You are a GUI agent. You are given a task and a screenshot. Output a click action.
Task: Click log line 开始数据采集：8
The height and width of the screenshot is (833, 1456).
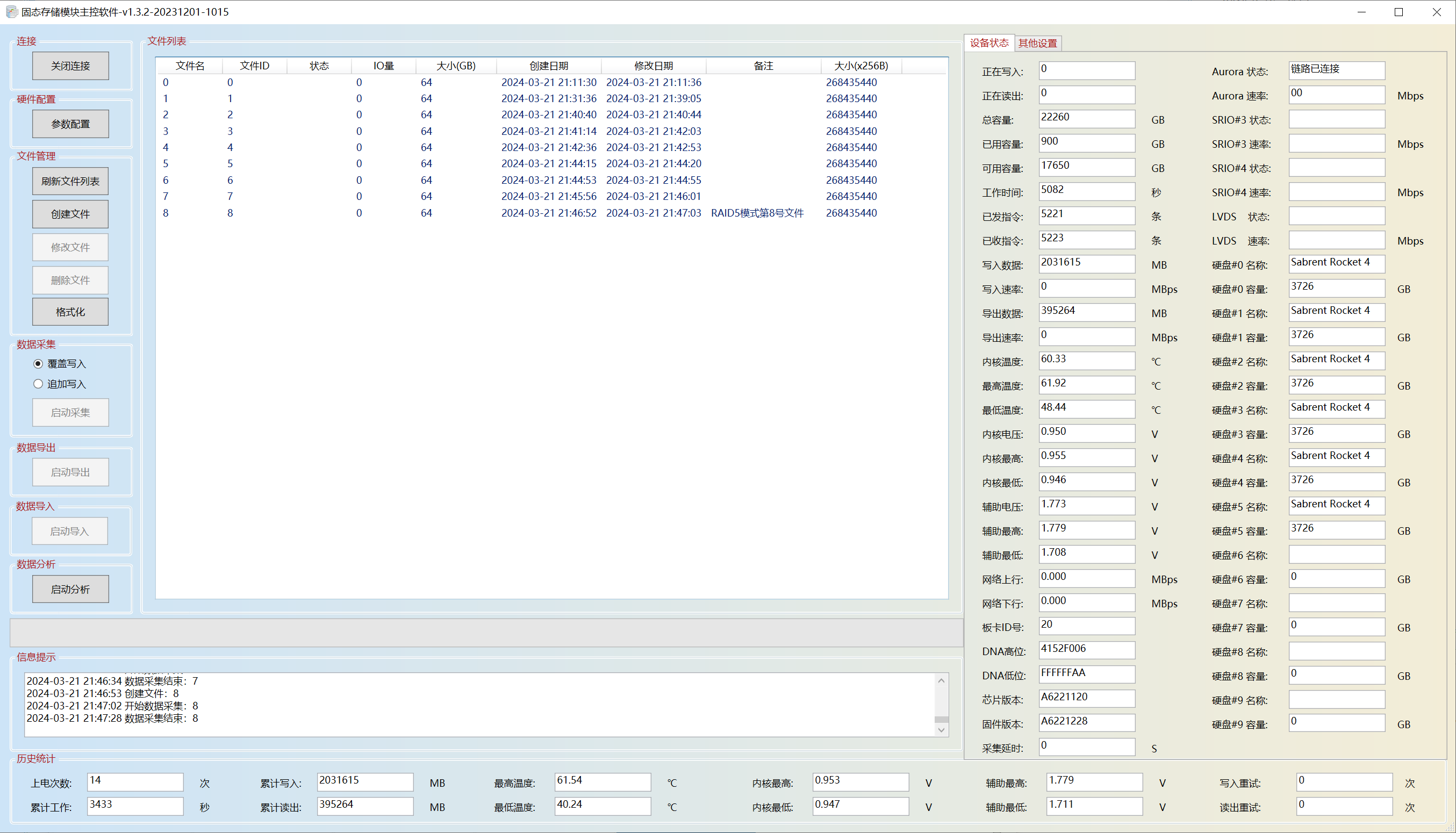pyautogui.click(x=112, y=706)
